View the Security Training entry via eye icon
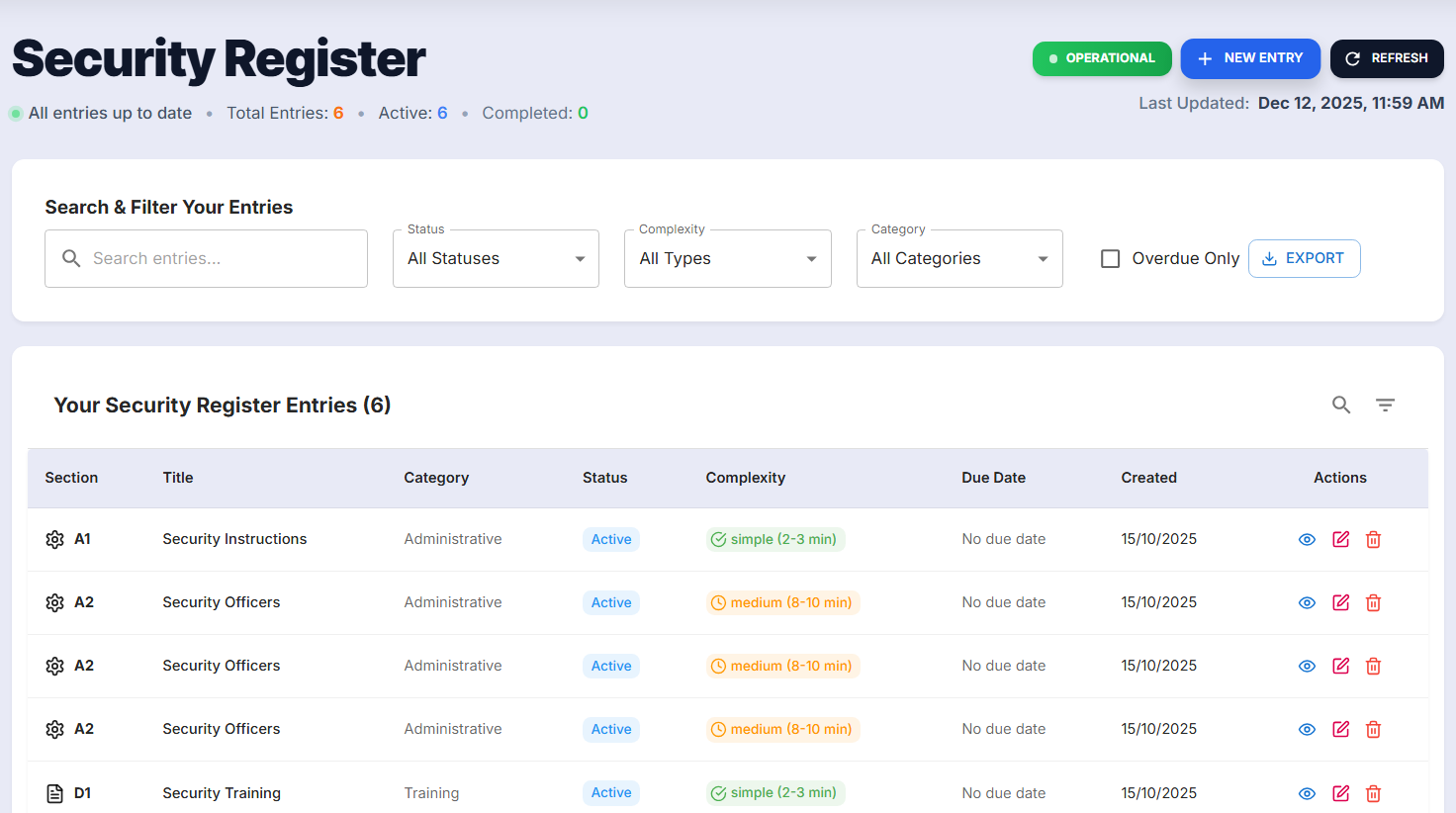The width and height of the screenshot is (1456, 813). point(1307,793)
